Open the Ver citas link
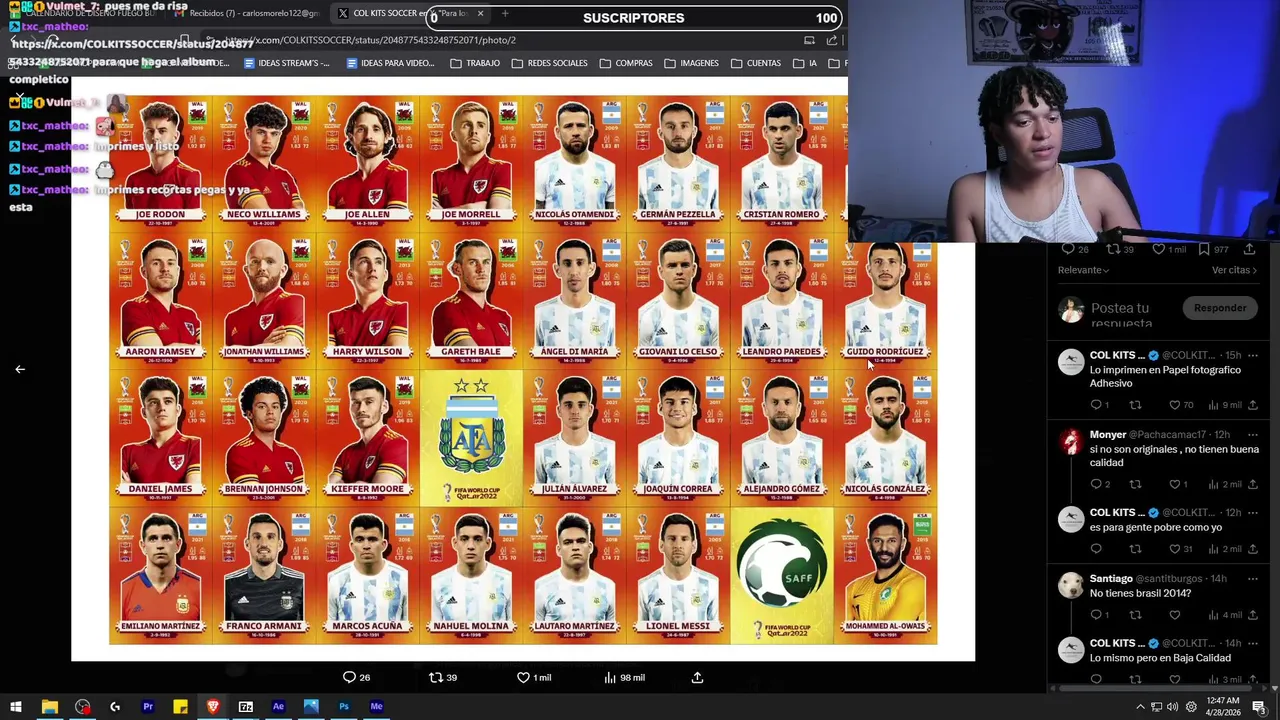The width and height of the screenshot is (1280, 720). [x=1234, y=270]
